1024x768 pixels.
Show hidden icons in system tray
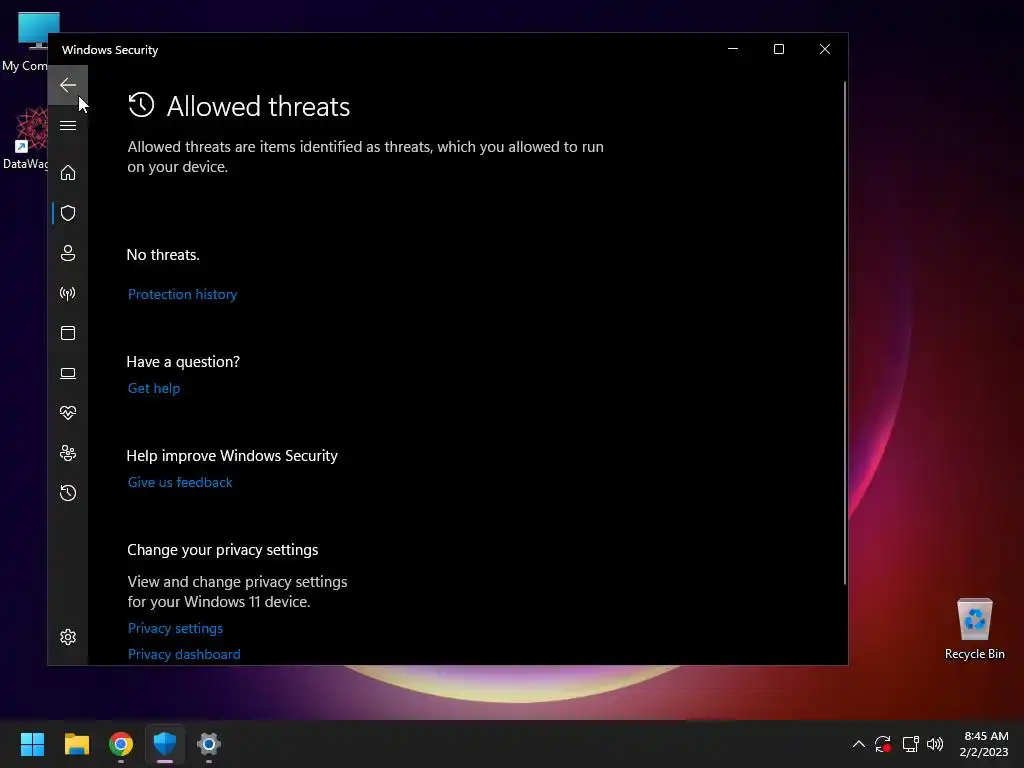[x=859, y=744]
